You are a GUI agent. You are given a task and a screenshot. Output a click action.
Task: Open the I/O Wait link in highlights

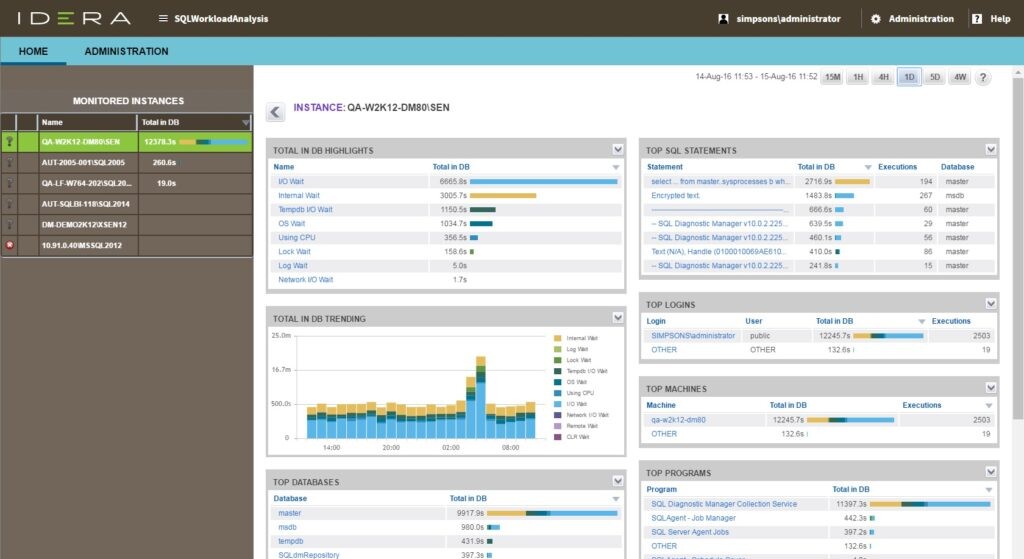point(292,182)
